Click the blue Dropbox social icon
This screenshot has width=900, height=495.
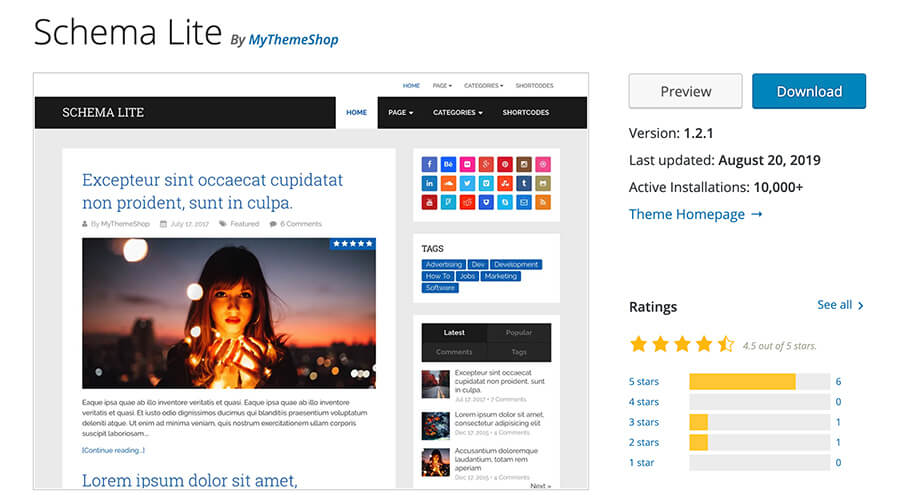[486, 202]
